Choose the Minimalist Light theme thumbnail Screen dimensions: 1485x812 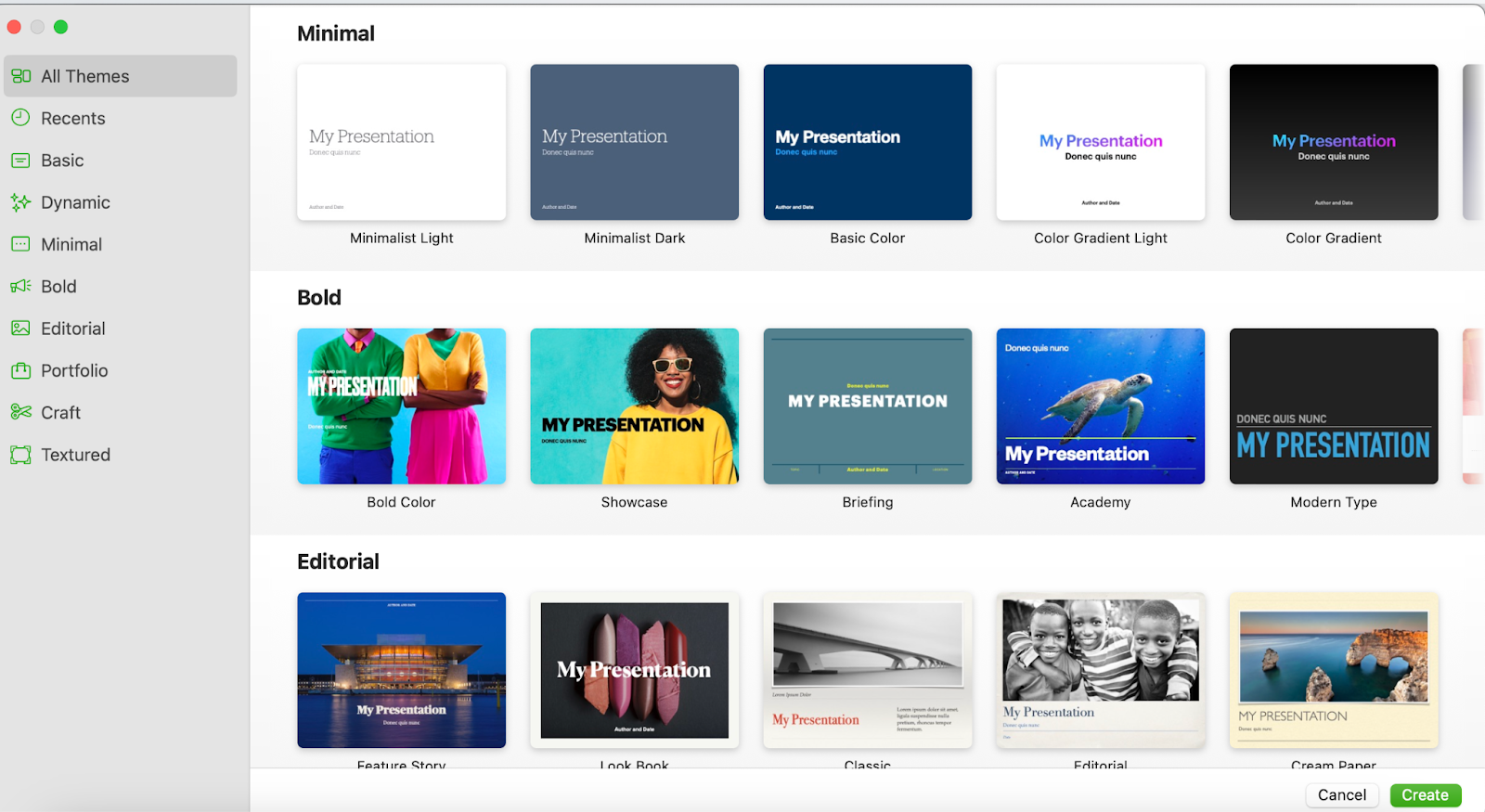[401, 142]
